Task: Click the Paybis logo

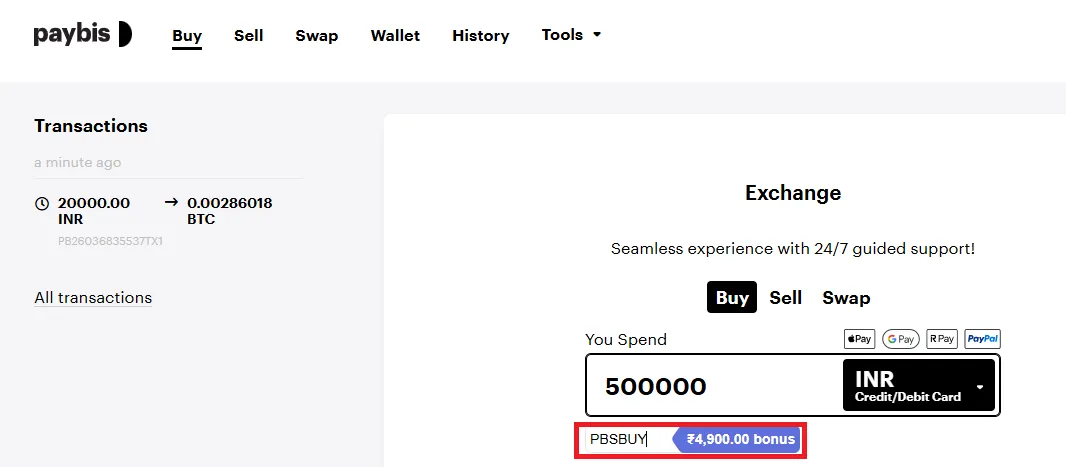Action: (82, 35)
